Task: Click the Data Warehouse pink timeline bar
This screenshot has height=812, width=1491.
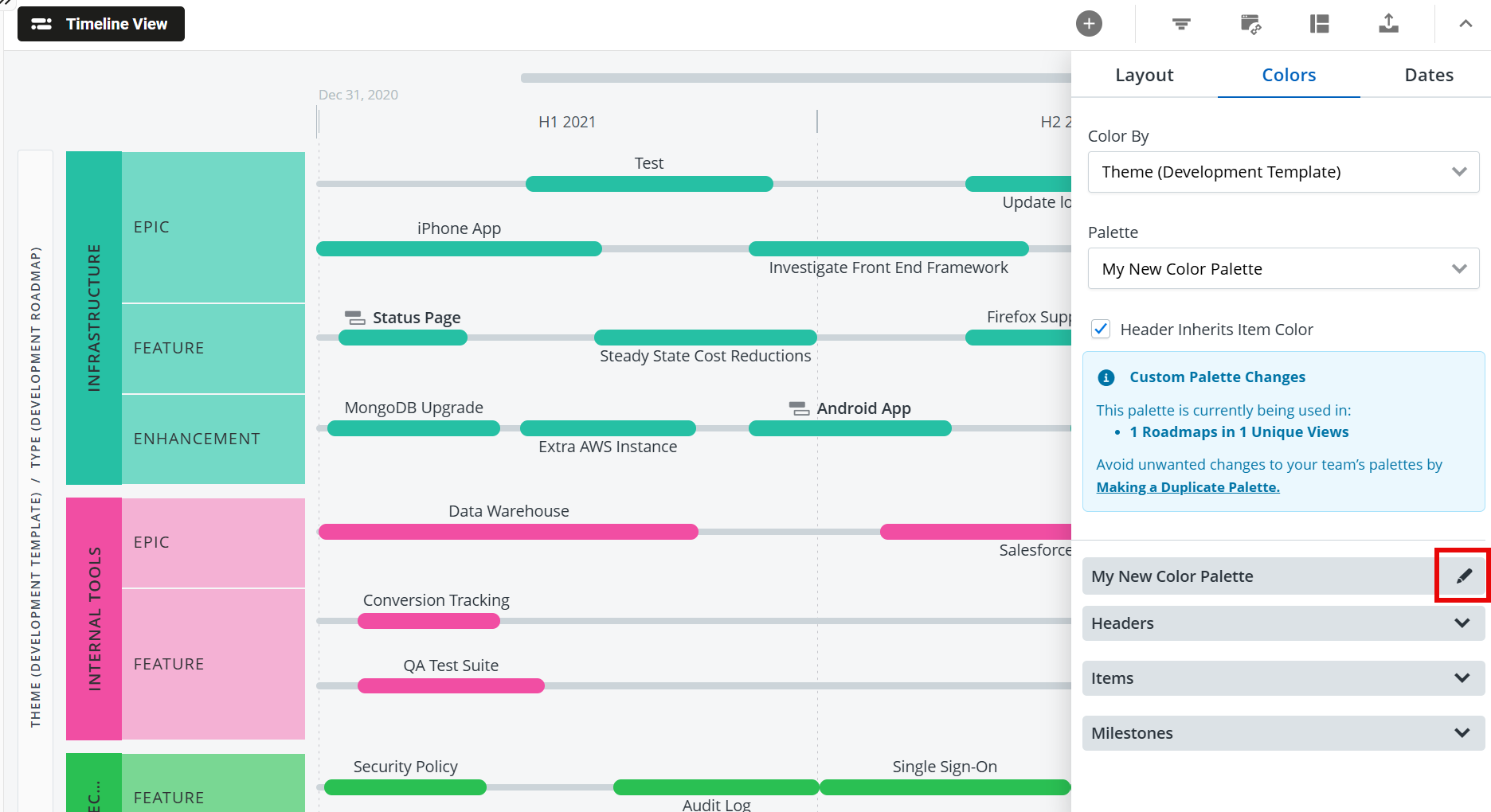Action: pyautogui.click(x=508, y=532)
